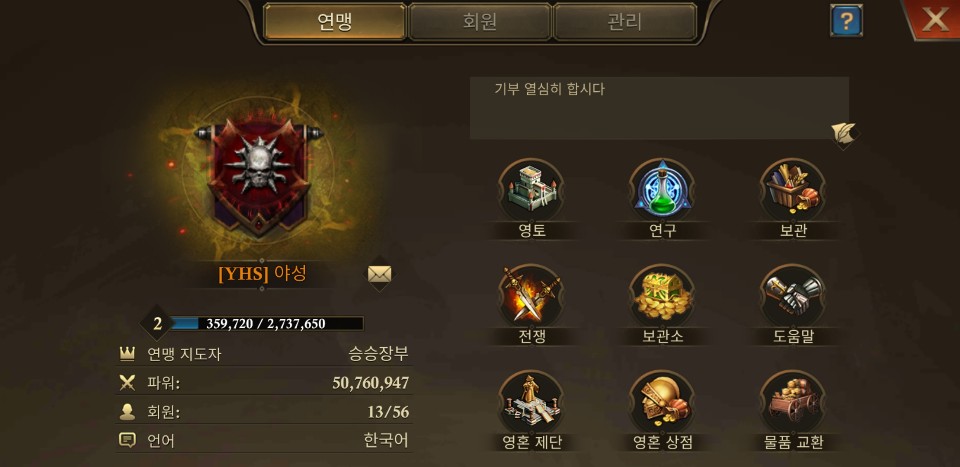This screenshot has width=960, height=467.
Task: Open the 영혼 상점 shop icon
Action: click(662, 402)
